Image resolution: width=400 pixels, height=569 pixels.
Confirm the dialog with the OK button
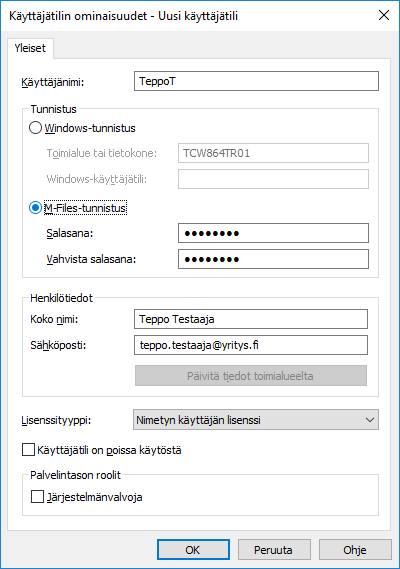point(193,550)
